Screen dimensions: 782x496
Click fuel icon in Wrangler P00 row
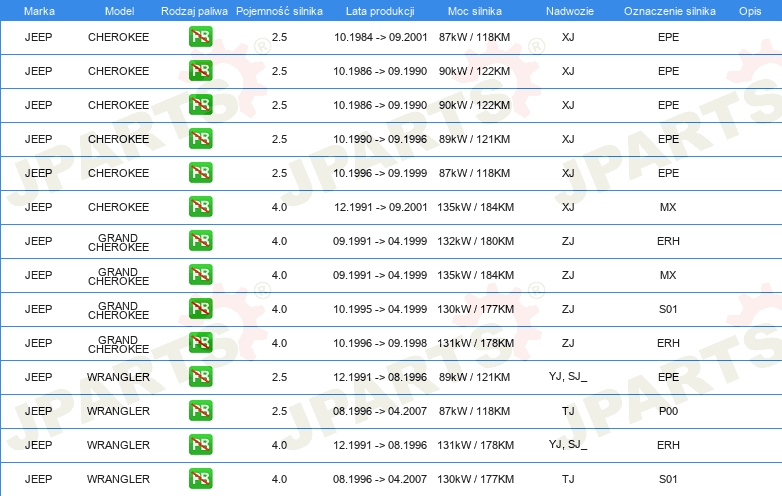coord(200,411)
